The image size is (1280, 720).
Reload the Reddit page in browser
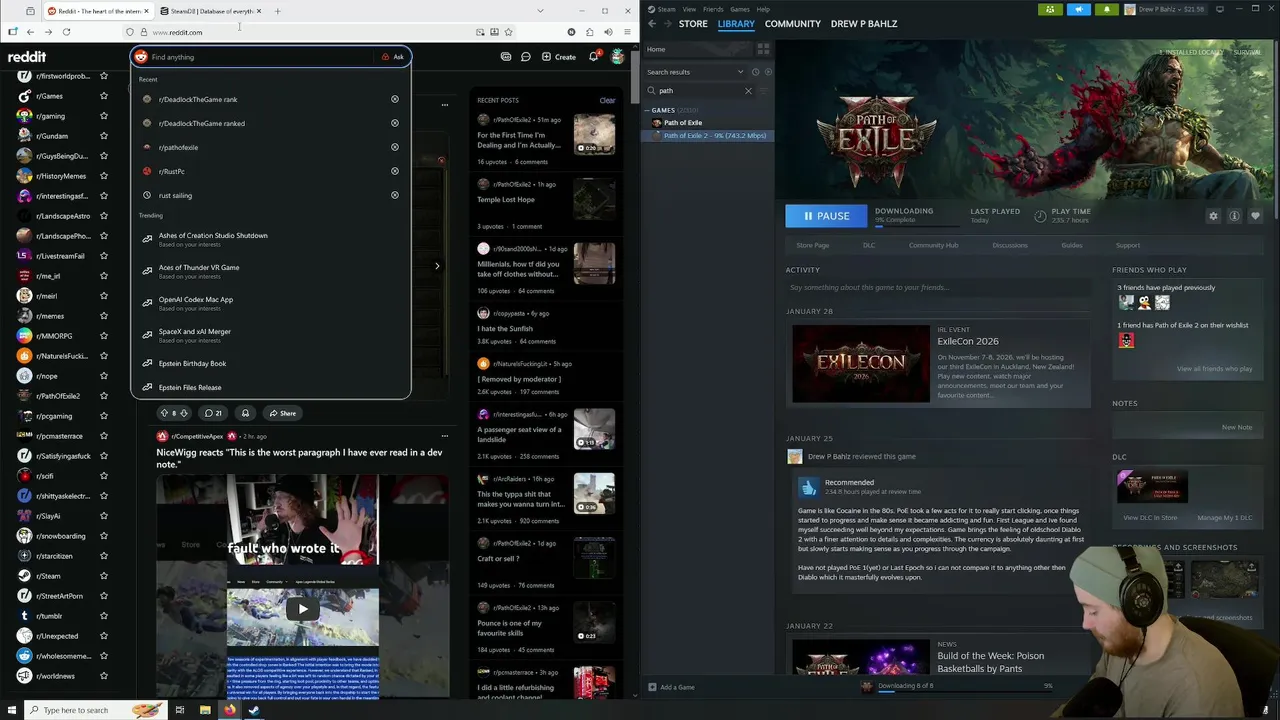point(66,32)
